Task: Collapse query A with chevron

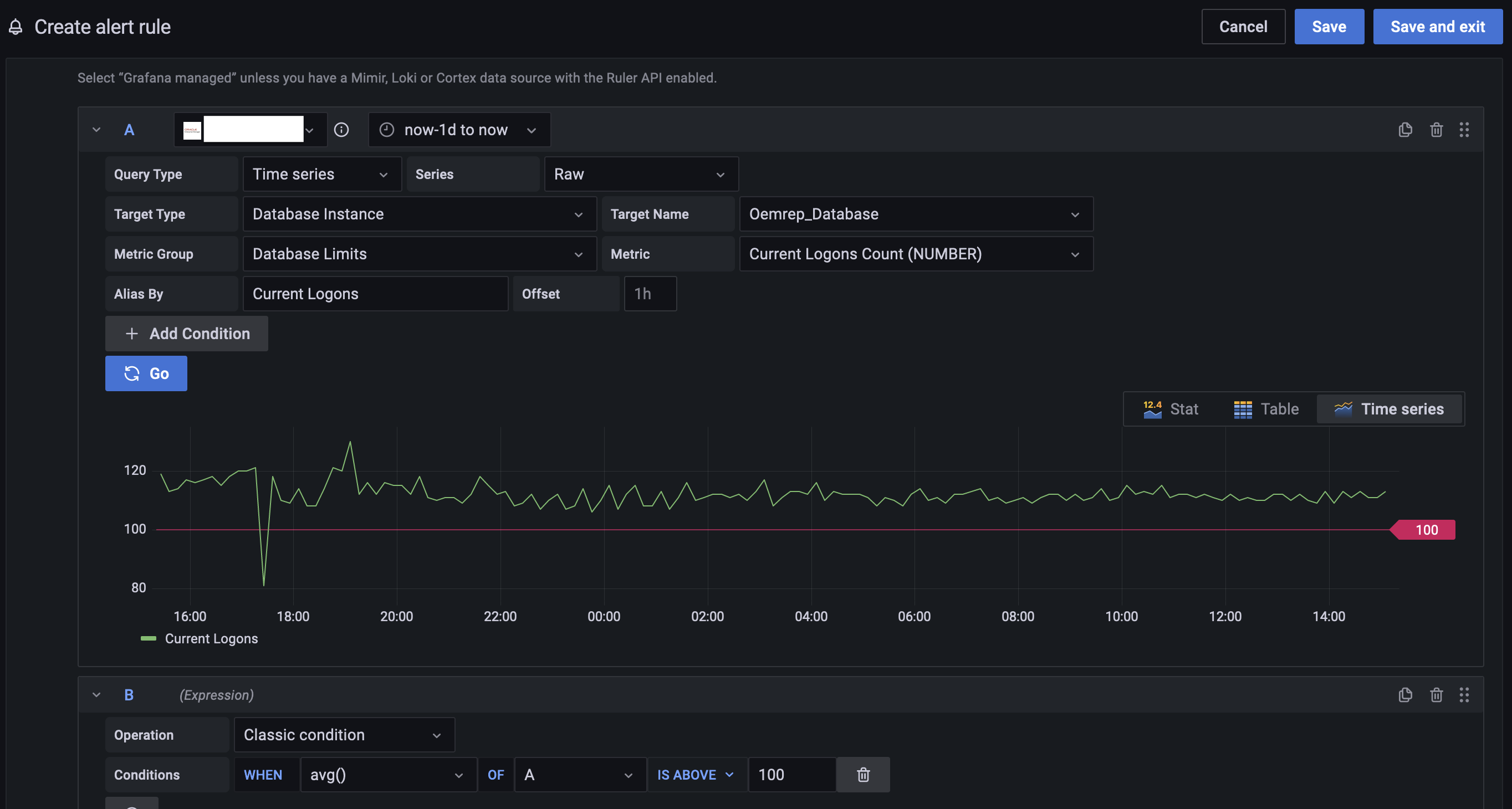Action: pyautogui.click(x=96, y=130)
